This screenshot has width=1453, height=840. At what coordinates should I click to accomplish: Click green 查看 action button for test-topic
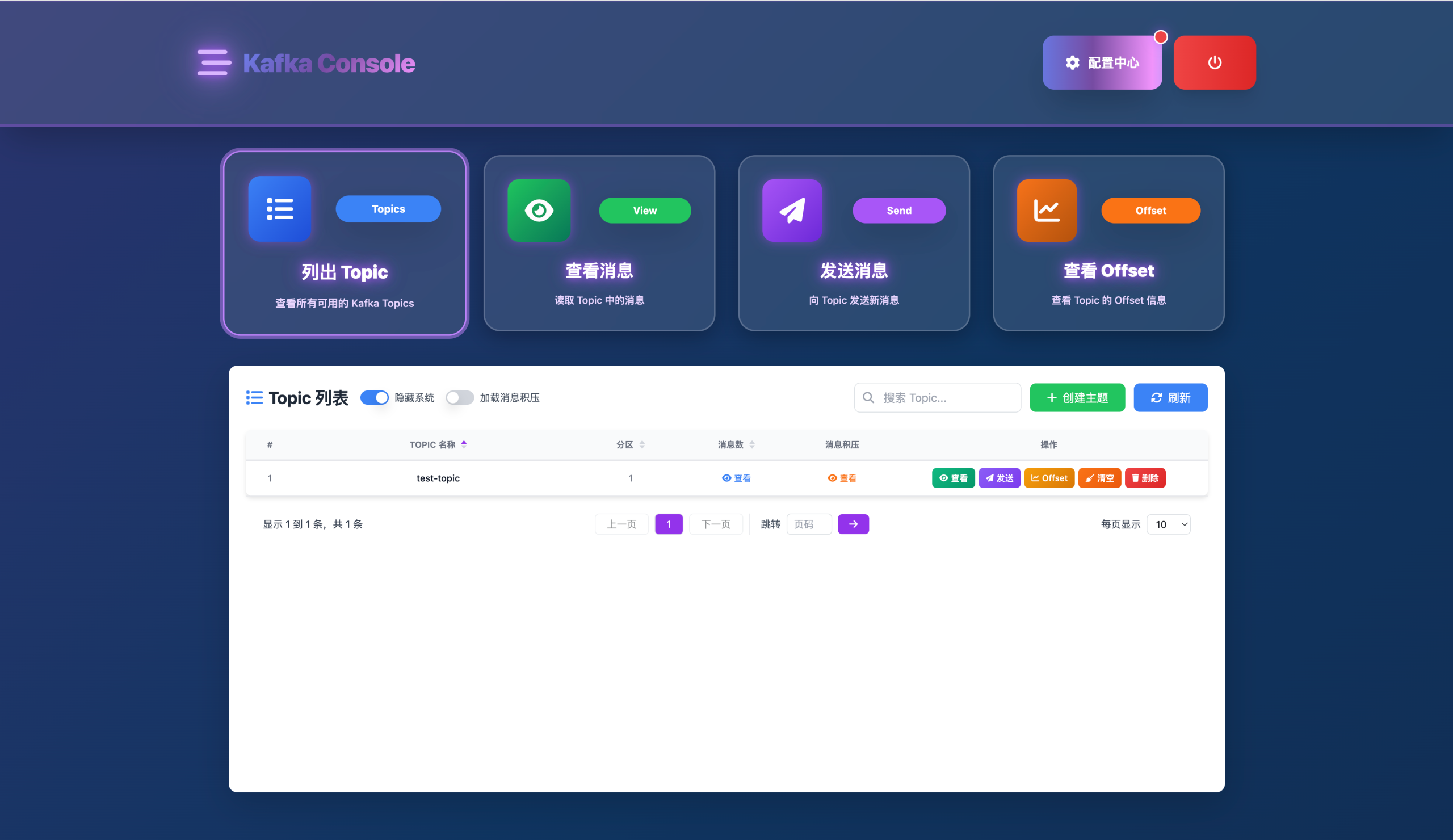point(953,478)
